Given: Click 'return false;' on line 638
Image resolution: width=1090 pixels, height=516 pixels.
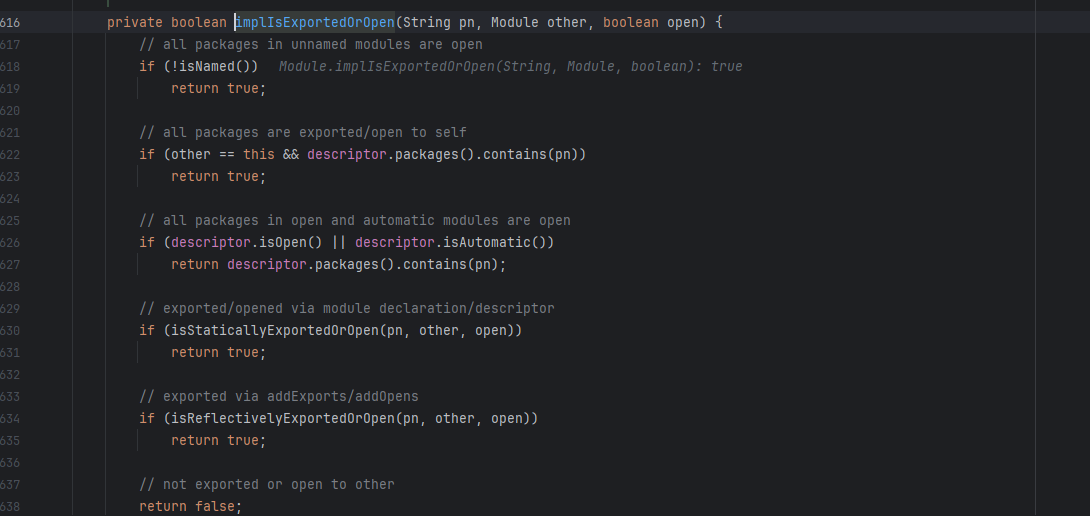Looking at the screenshot, I should pyautogui.click(x=190, y=507).
